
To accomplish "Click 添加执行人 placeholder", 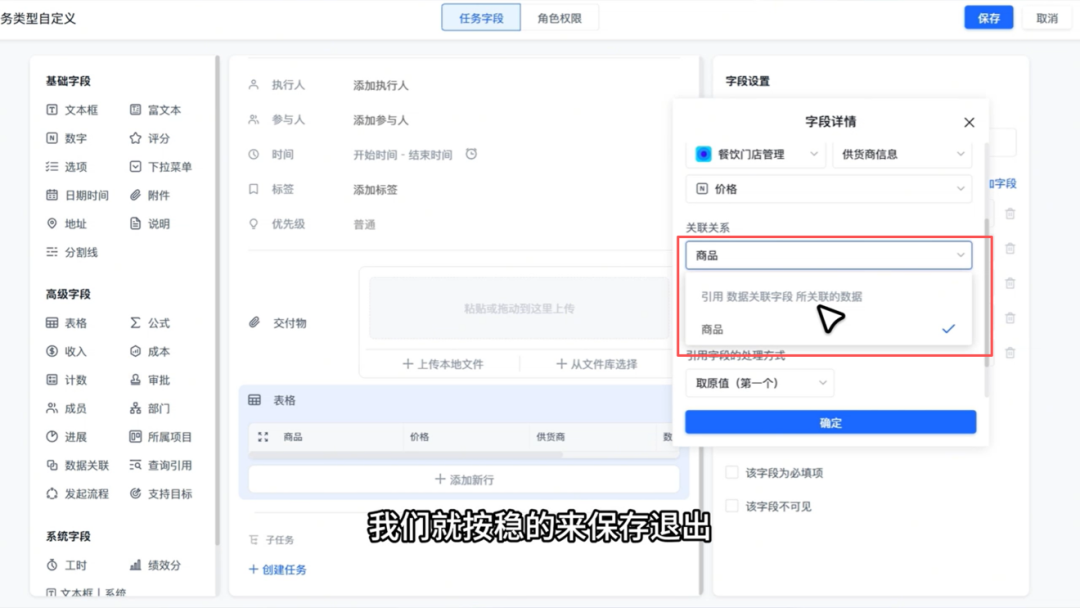I will coord(381,85).
